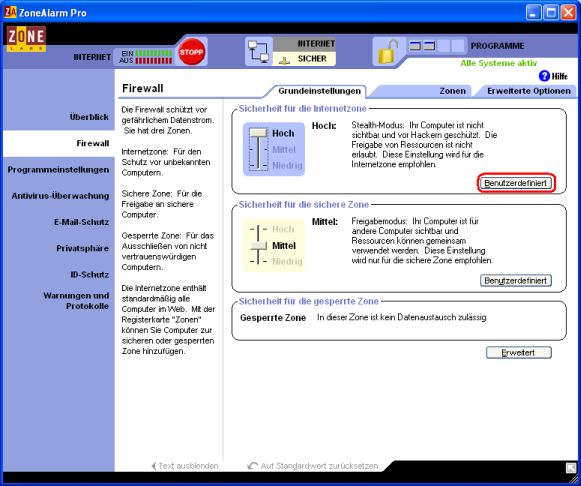Screen dimensions: 581x486
Task: Click the 'Sicherheit für die sichere Zone' heading
Action: [303, 204]
